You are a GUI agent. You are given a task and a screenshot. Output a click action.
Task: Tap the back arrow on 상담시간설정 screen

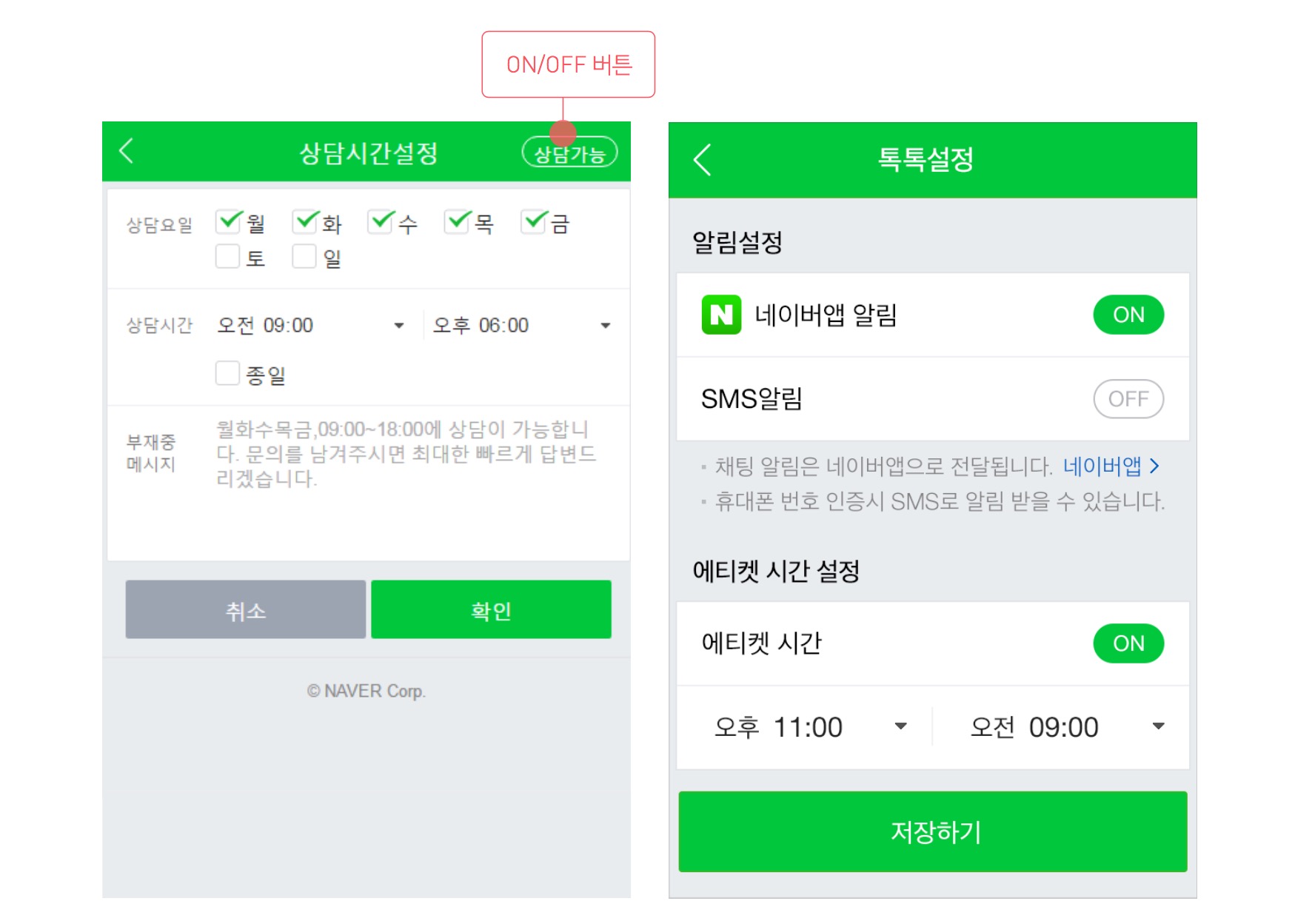[x=126, y=152]
